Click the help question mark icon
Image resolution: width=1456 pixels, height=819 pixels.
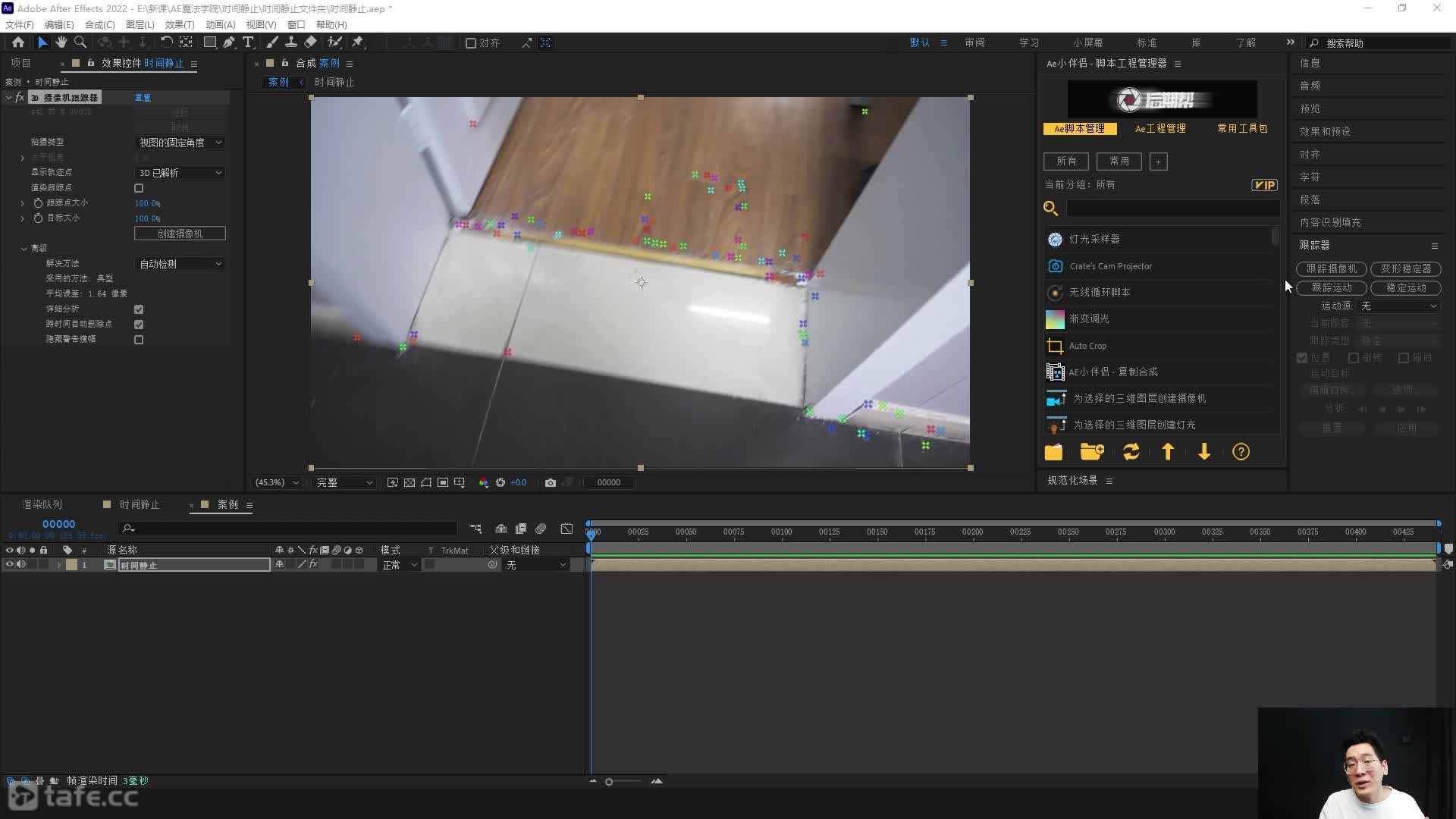click(1241, 452)
